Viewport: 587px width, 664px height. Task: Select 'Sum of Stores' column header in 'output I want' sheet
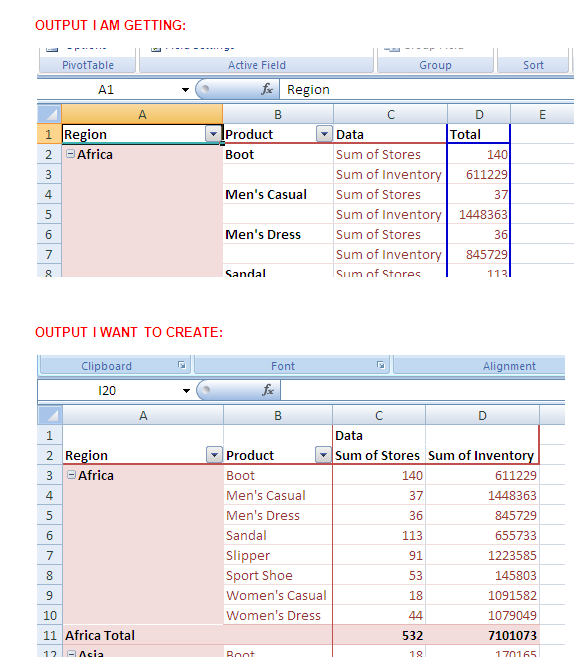click(x=379, y=456)
